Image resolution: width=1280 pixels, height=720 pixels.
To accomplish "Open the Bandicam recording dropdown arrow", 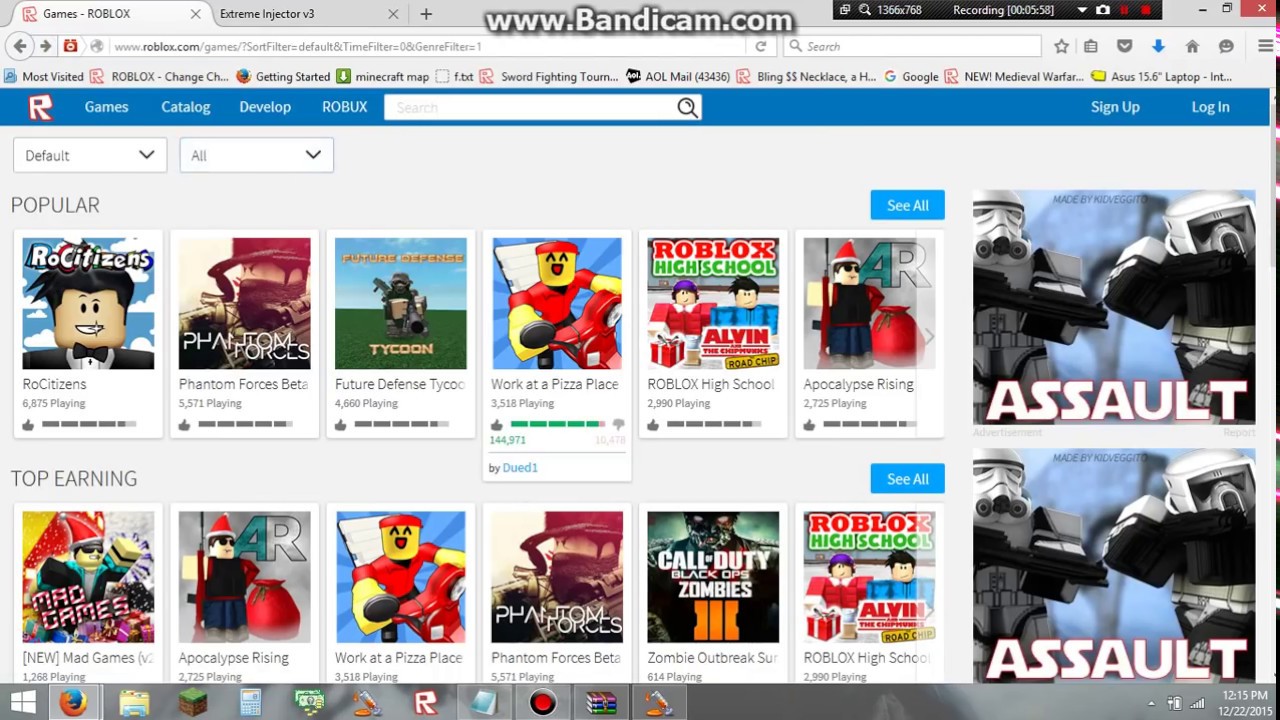I will (x=1081, y=10).
